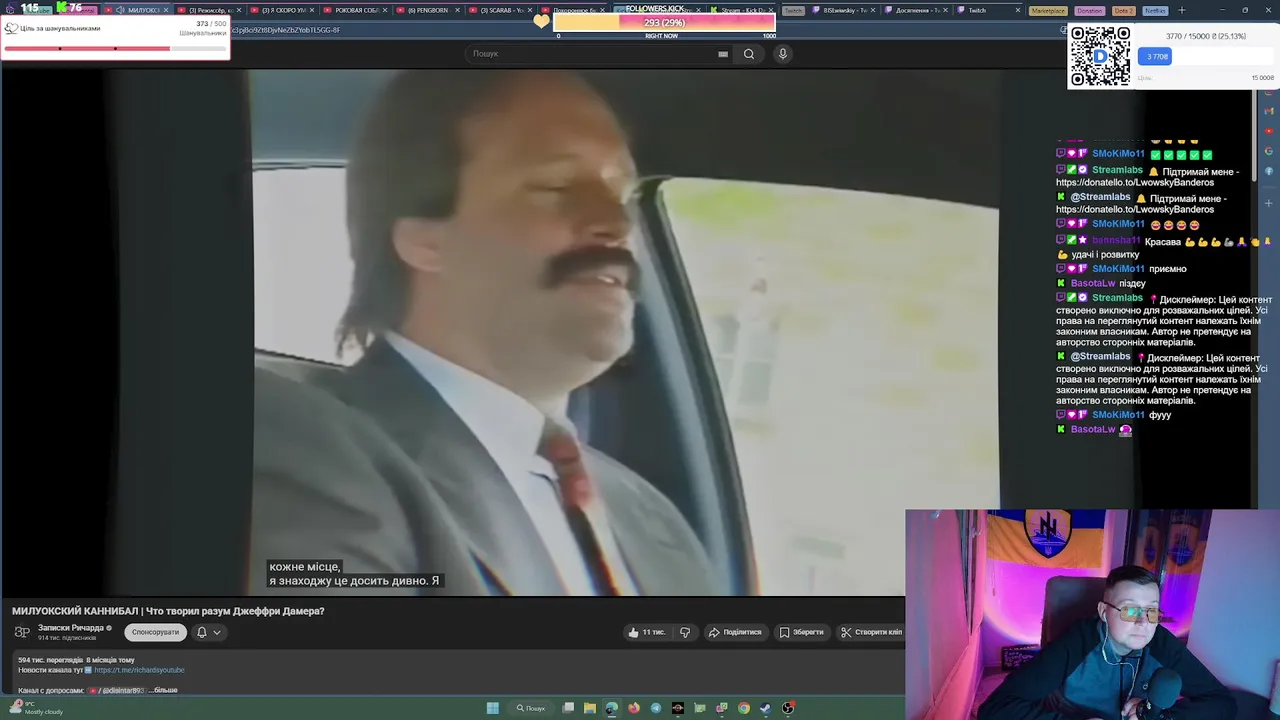Click the Ціль за шанувальниками progress bar
Image resolution: width=1280 pixels, height=720 pixels.
[x=115, y=48]
